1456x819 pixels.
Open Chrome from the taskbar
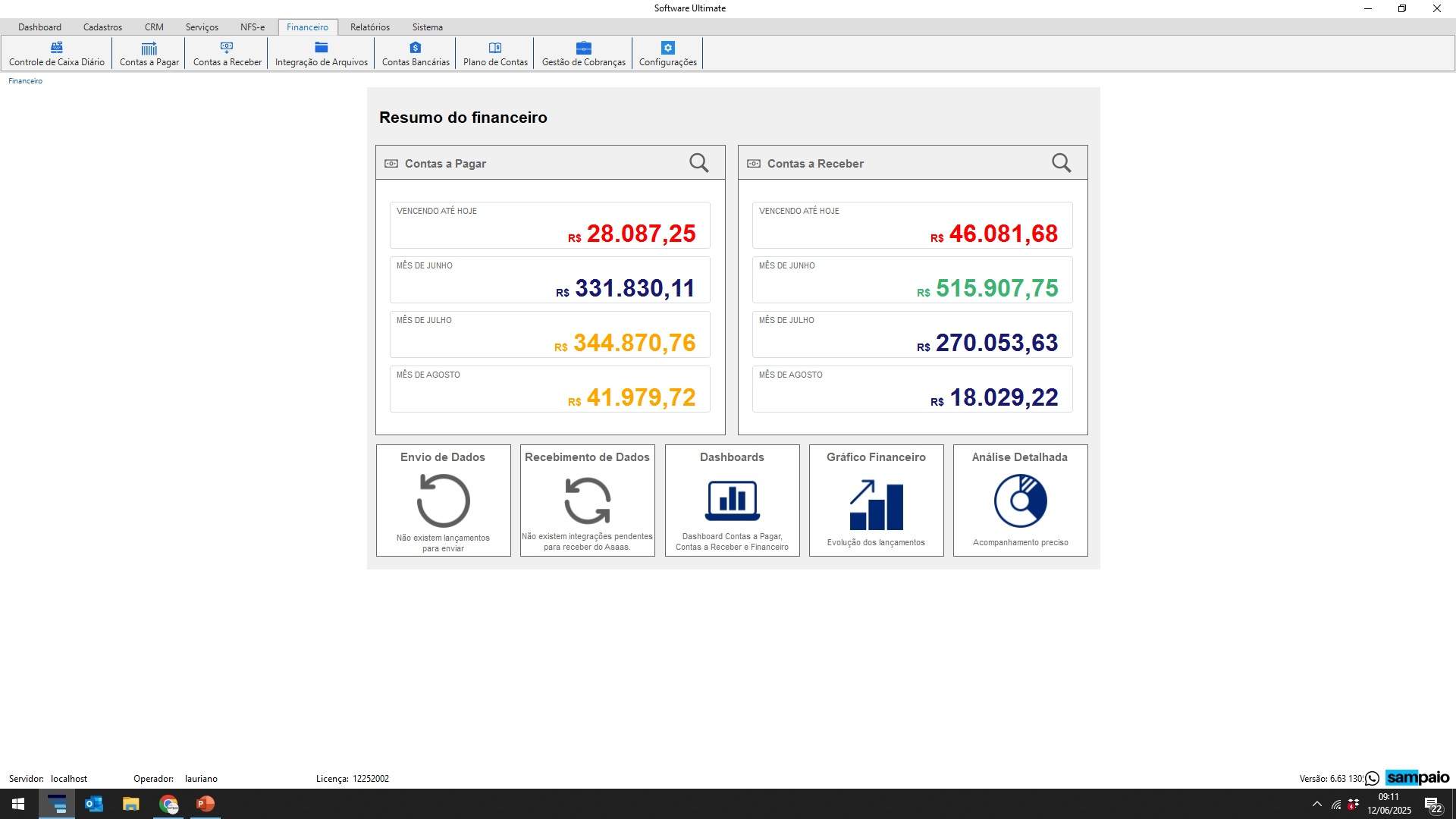pyautogui.click(x=168, y=804)
